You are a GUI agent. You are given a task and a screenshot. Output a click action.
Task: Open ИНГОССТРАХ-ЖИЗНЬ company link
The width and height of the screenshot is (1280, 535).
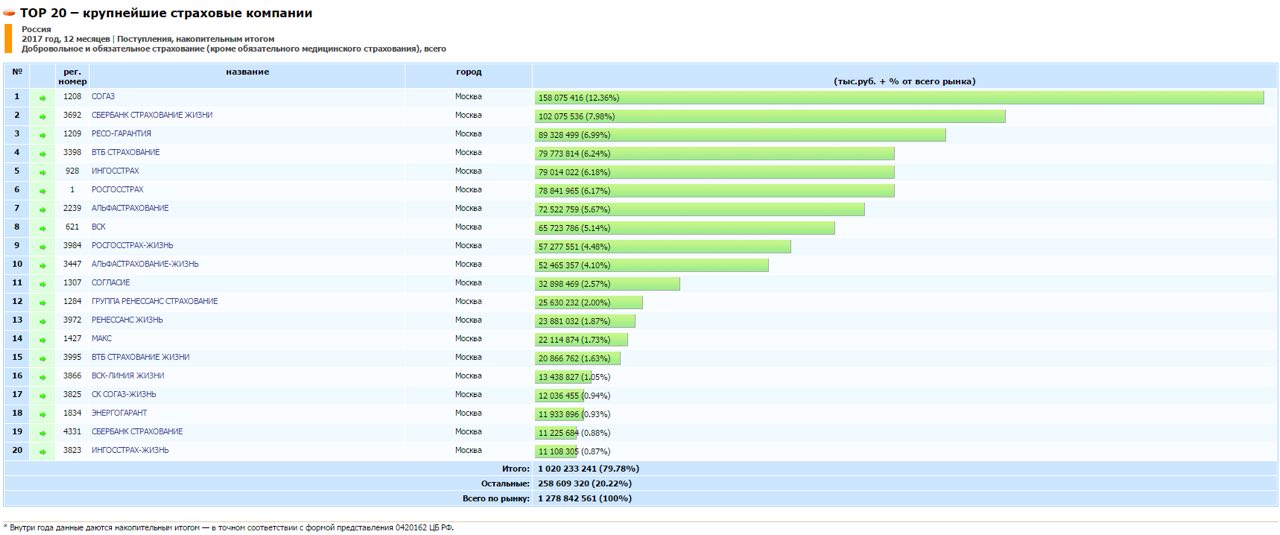point(130,450)
